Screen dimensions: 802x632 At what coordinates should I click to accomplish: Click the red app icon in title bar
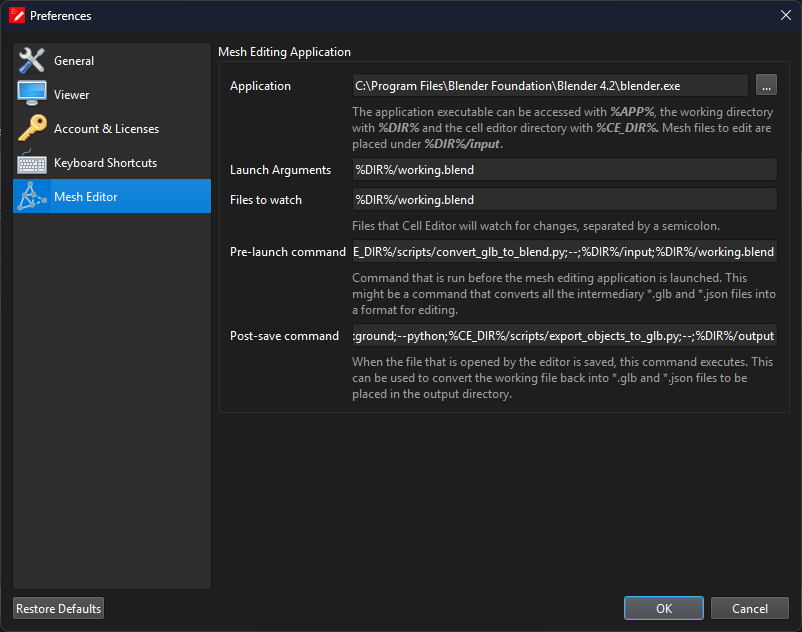(17, 15)
